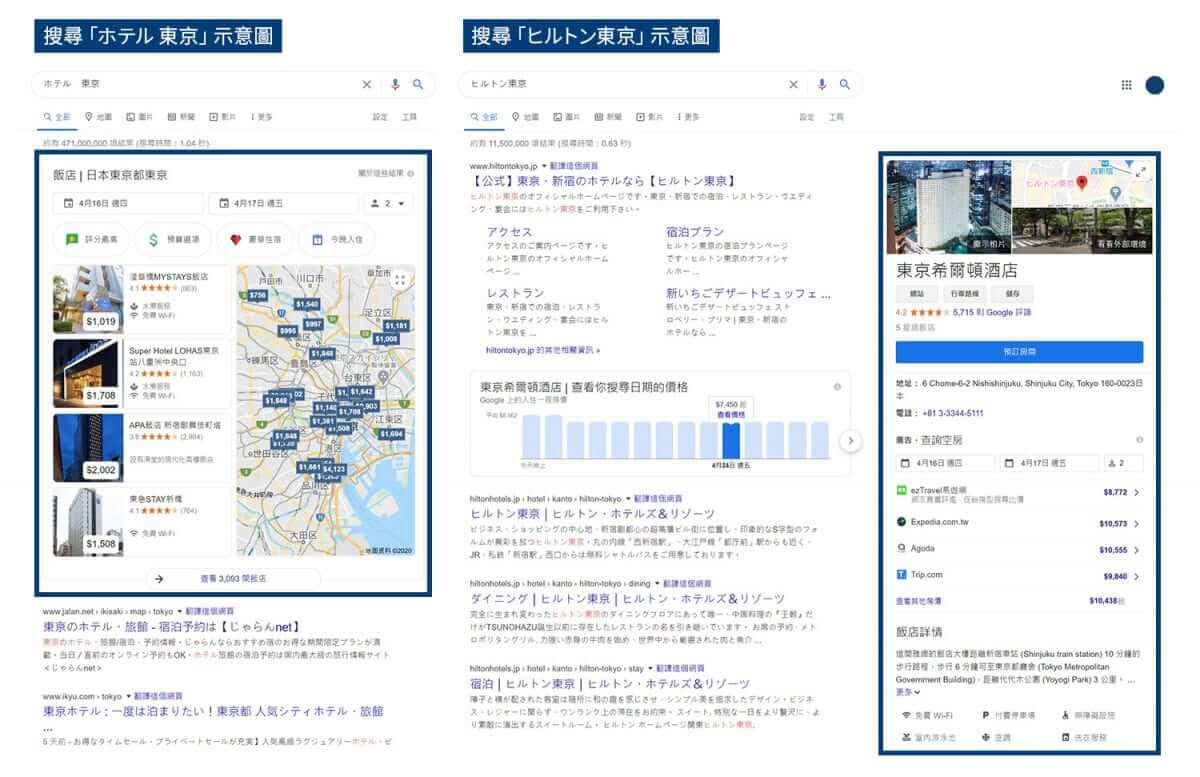The width and height of the screenshot is (1200, 777).
Task: Click the info icon on price chart card
Action: (x=836, y=386)
